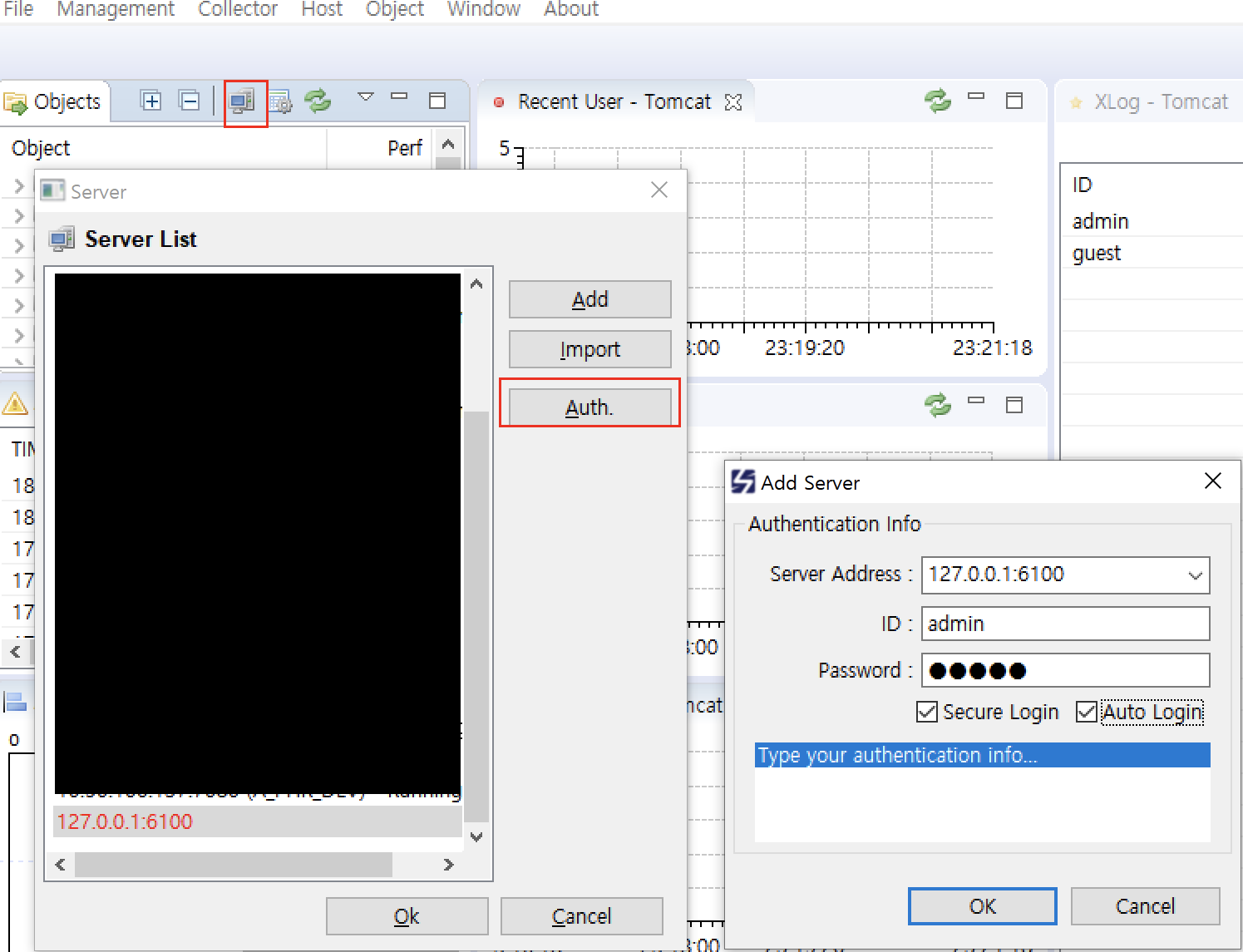The image size is (1243, 952).
Task: Click the ID input field containing admin
Action: pyautogui.click(x=1066, y=624)
